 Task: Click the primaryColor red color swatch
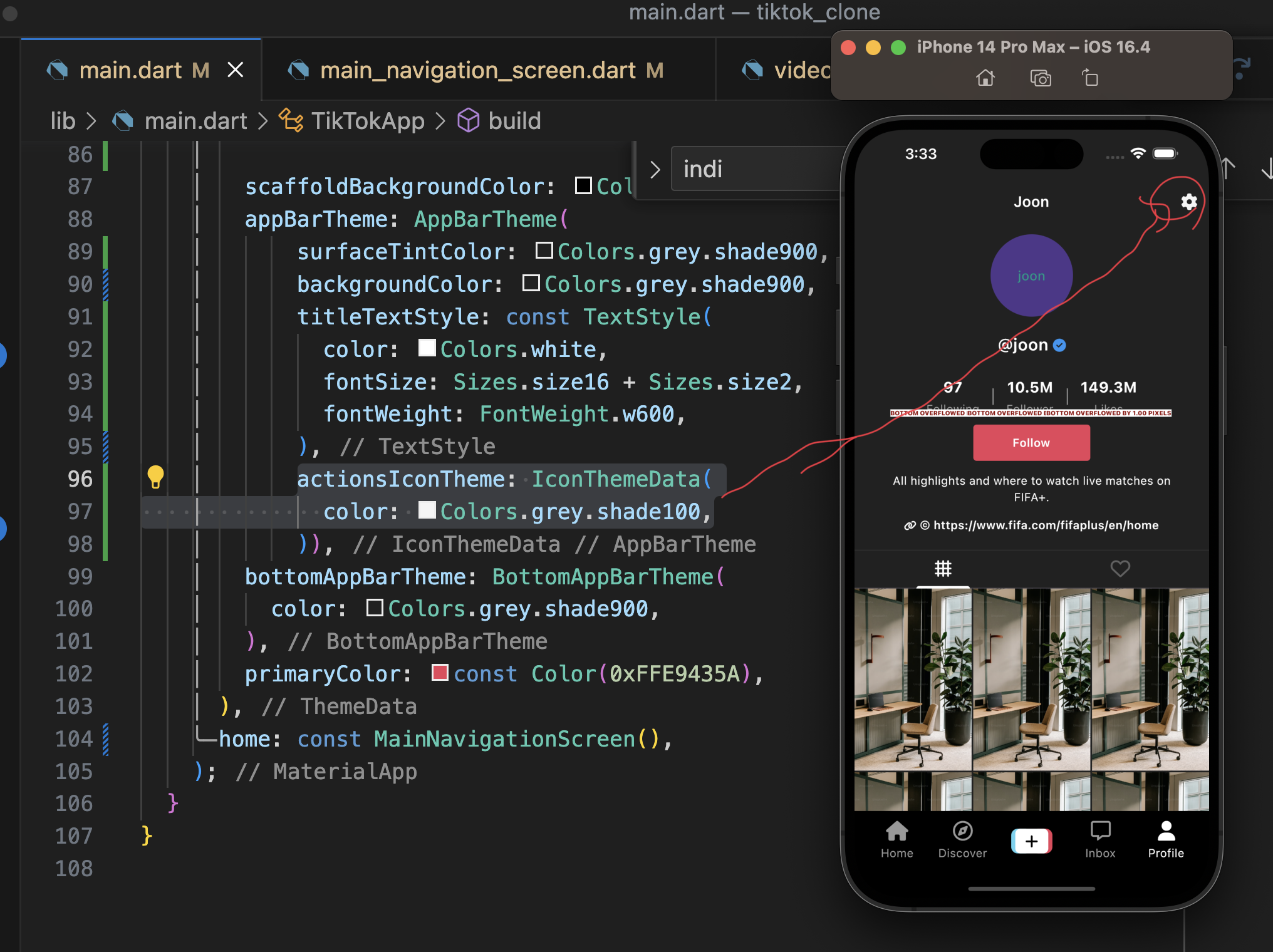440,673
